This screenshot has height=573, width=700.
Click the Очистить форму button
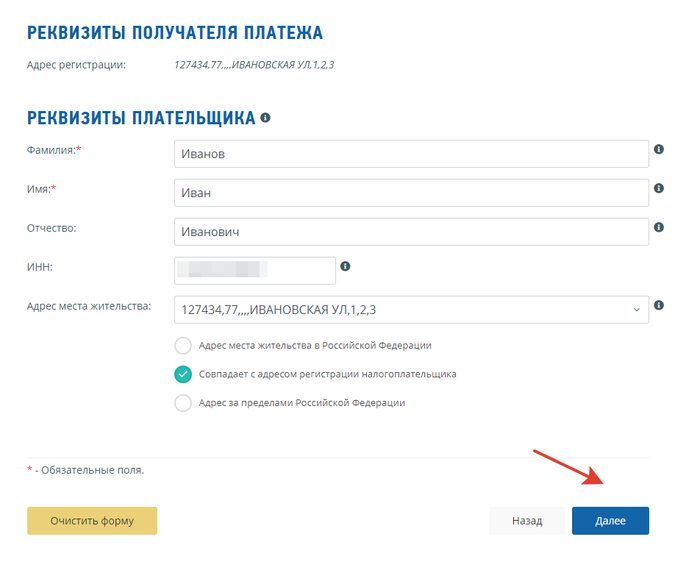click(x=92, y=521)
